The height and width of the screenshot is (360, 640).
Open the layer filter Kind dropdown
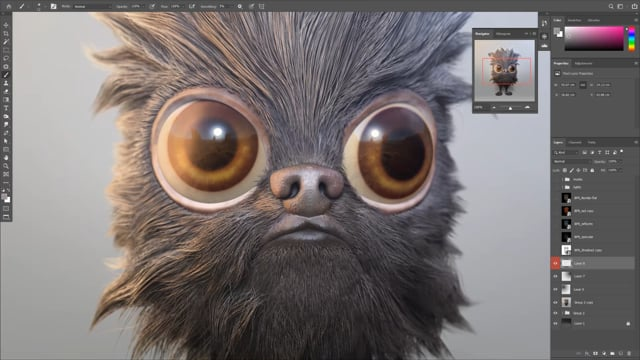click(x=566, y=152)
